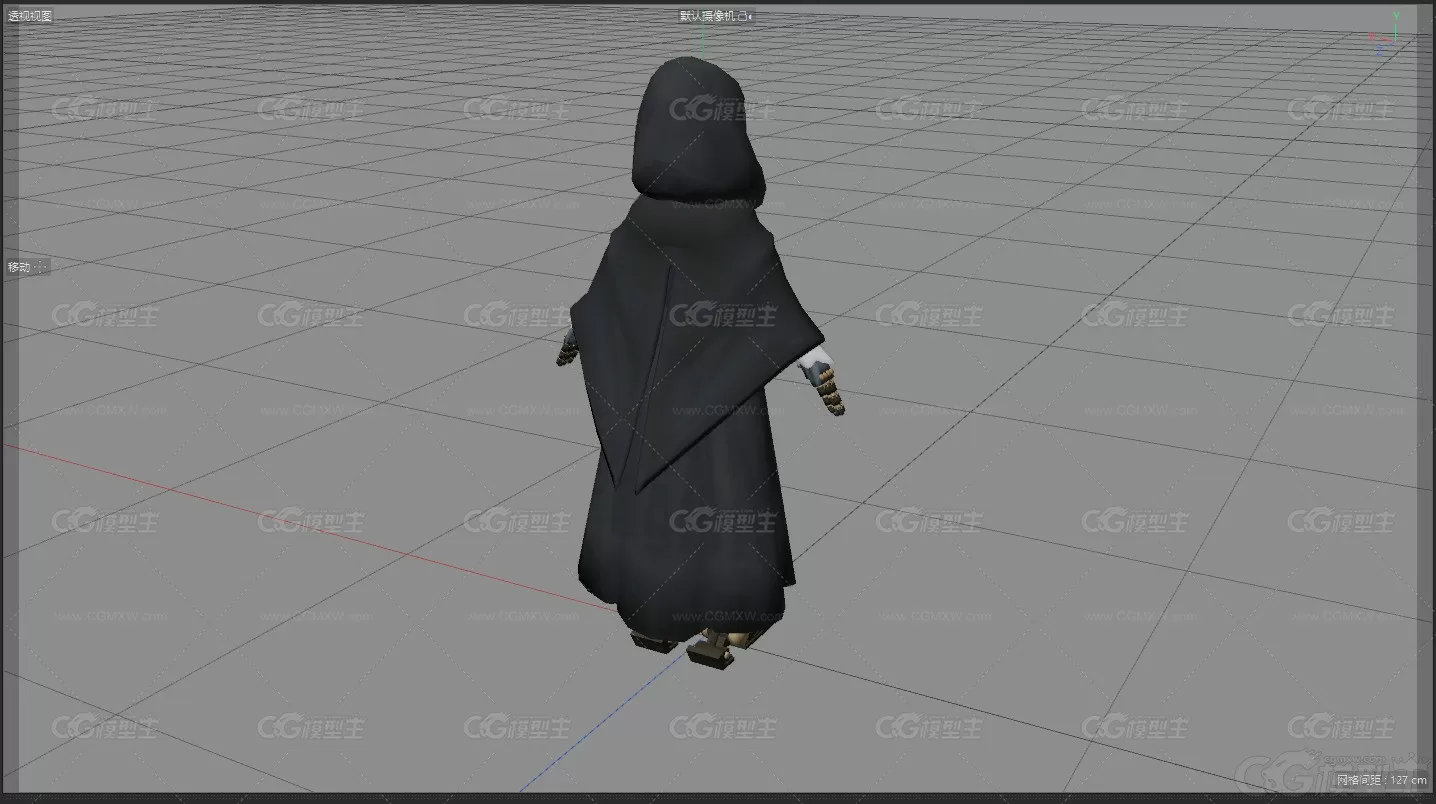1436x804 pixels.
Task: Click the 移动 move tool indicator
Action: 20,267
